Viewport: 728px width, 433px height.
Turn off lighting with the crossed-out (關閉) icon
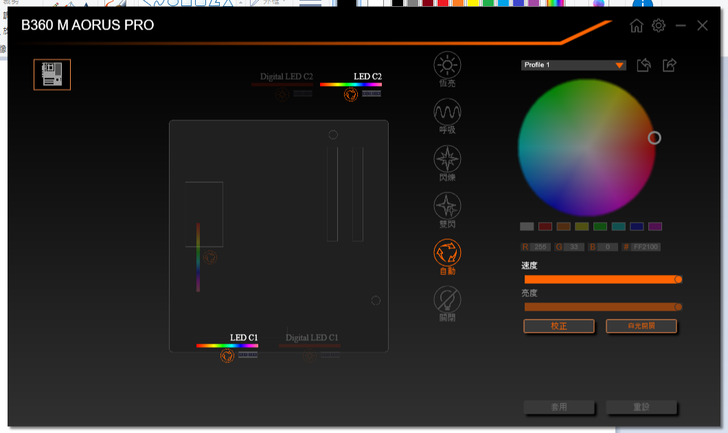click(447, 299)
